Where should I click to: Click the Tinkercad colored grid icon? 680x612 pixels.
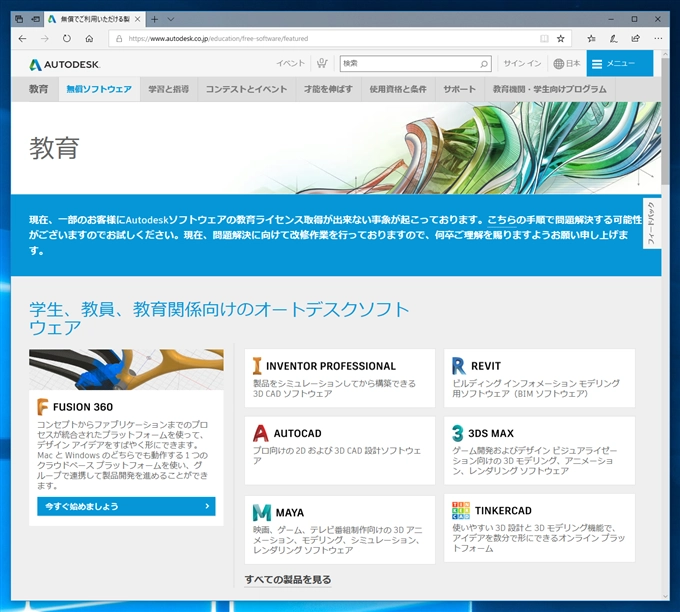point(461,511)
